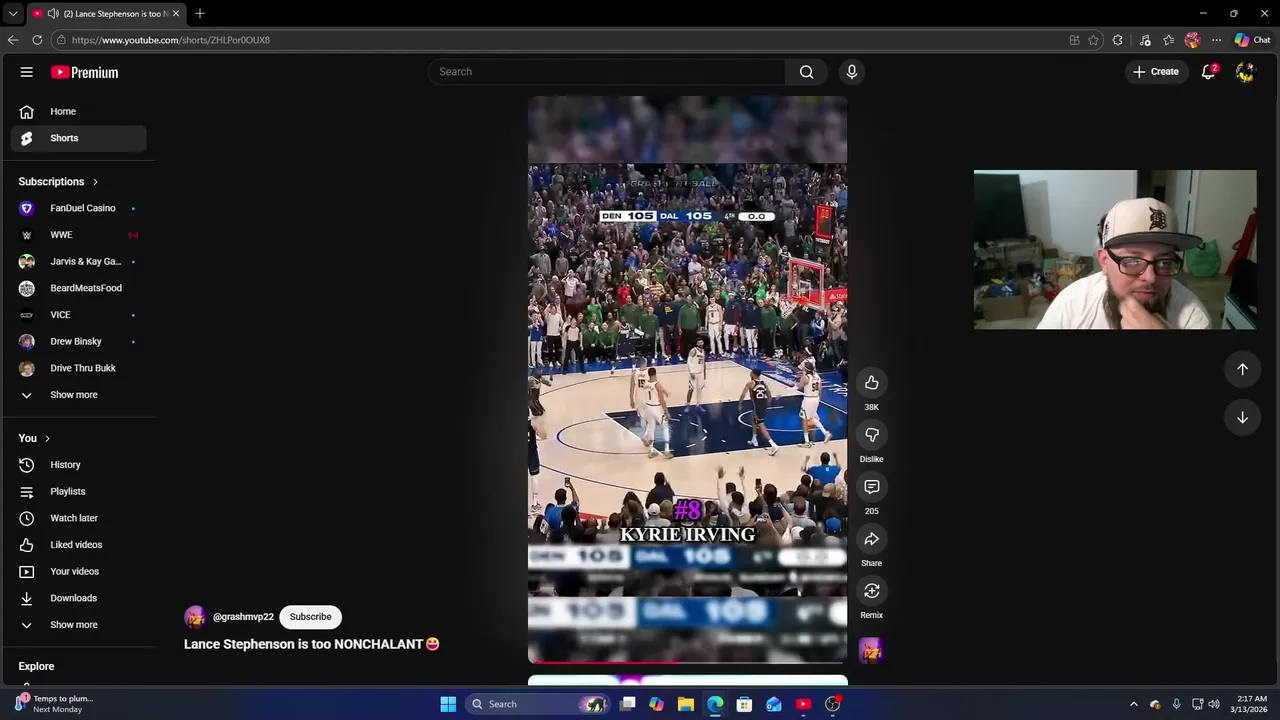Open browser extensions icon

(x=1117, y=40)
